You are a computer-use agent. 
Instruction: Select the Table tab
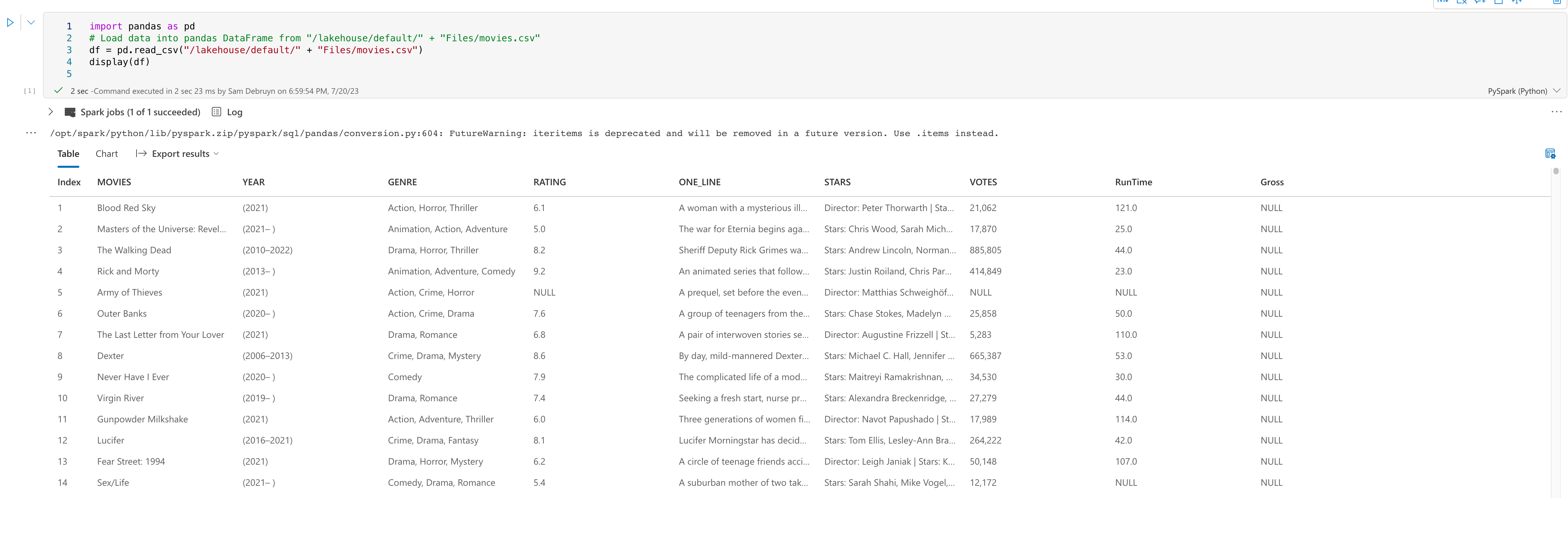pyautogui.click(x=68, y=154)
